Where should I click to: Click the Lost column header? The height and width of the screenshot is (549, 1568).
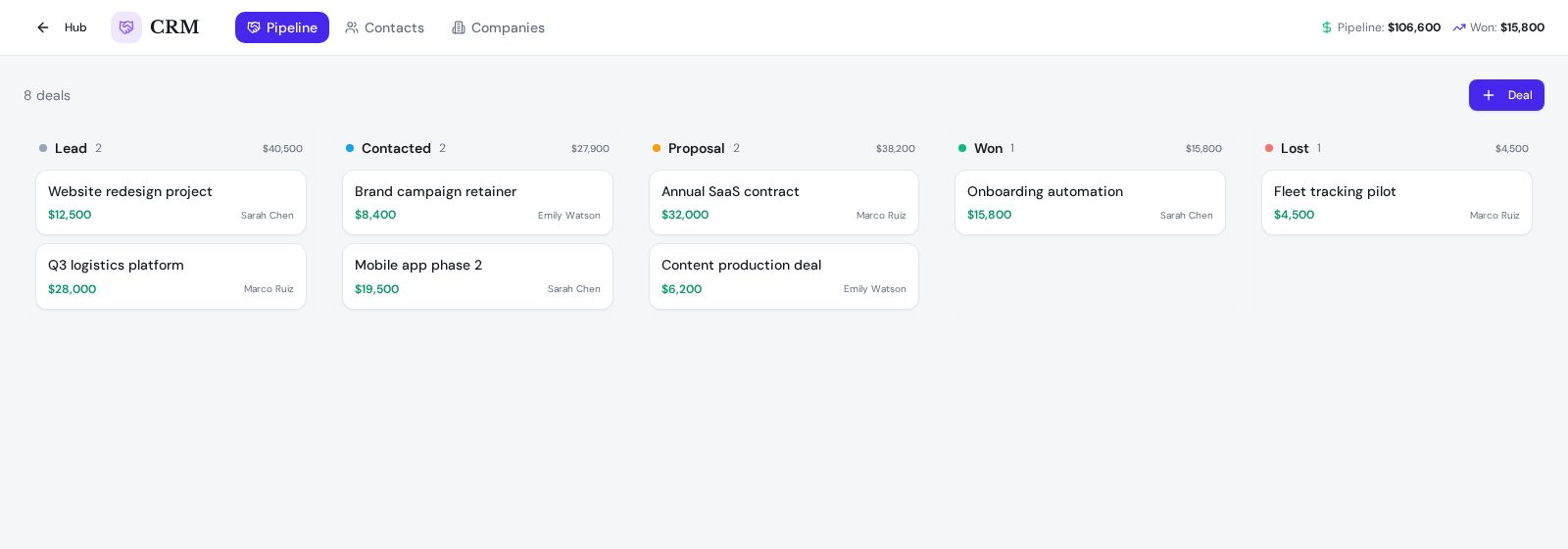point(1295,148)
